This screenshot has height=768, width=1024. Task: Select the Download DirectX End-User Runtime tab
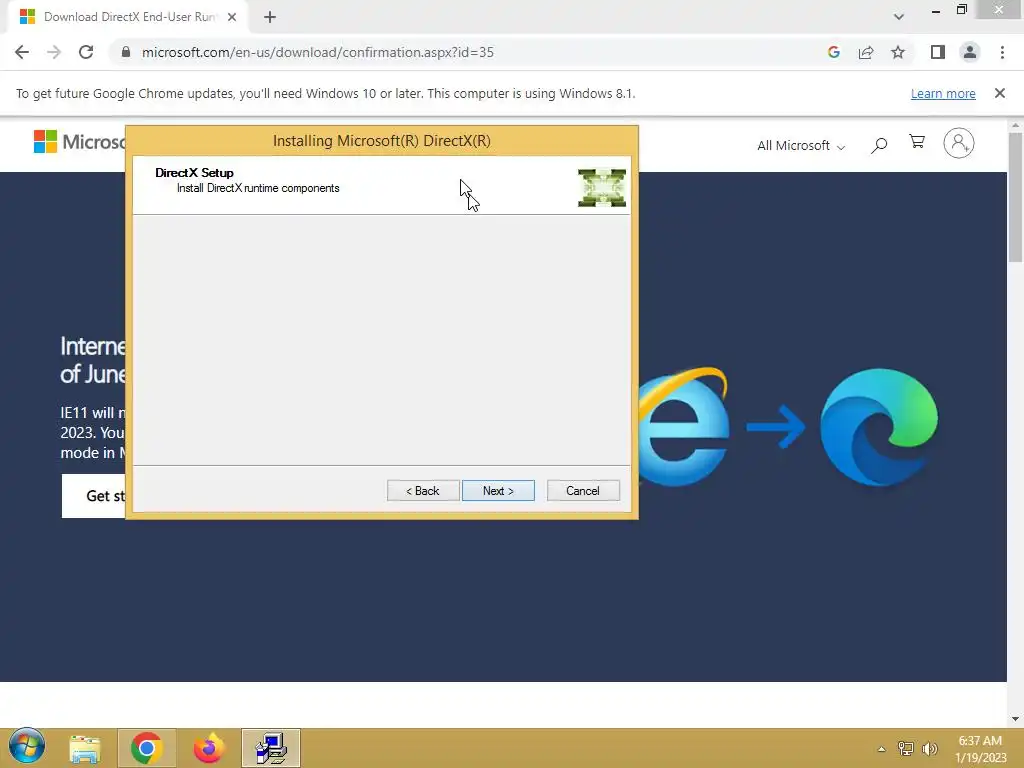(x=129, y=17)
